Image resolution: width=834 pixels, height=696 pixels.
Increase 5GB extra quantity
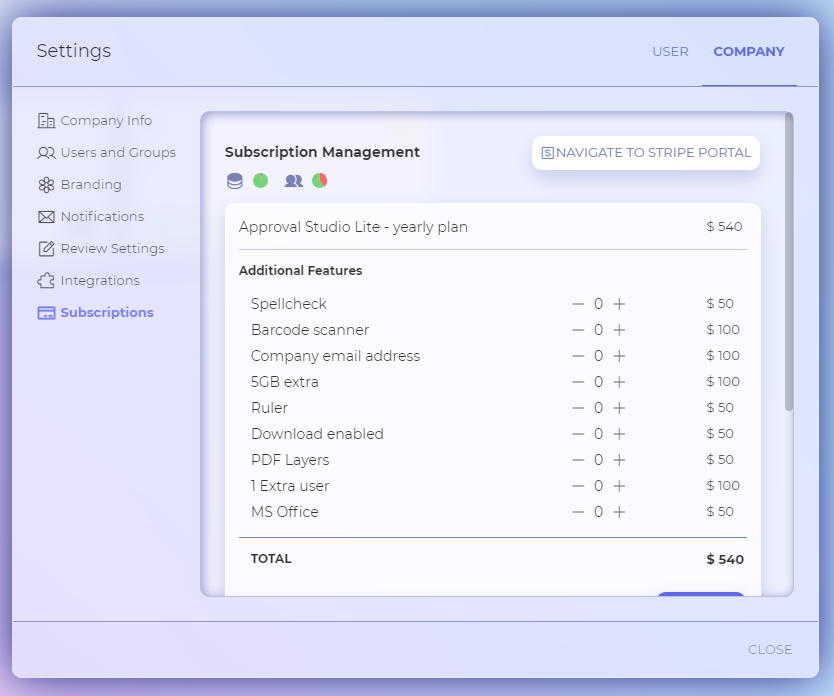click(x=619, y=382)
